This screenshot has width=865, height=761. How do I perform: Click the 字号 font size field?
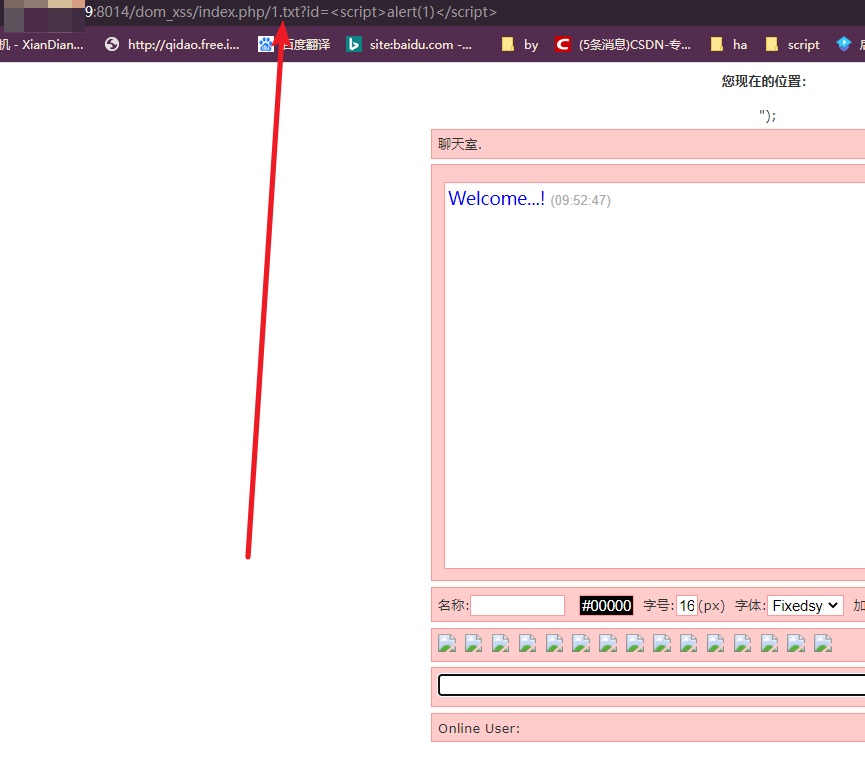click(x=687, y=605)
